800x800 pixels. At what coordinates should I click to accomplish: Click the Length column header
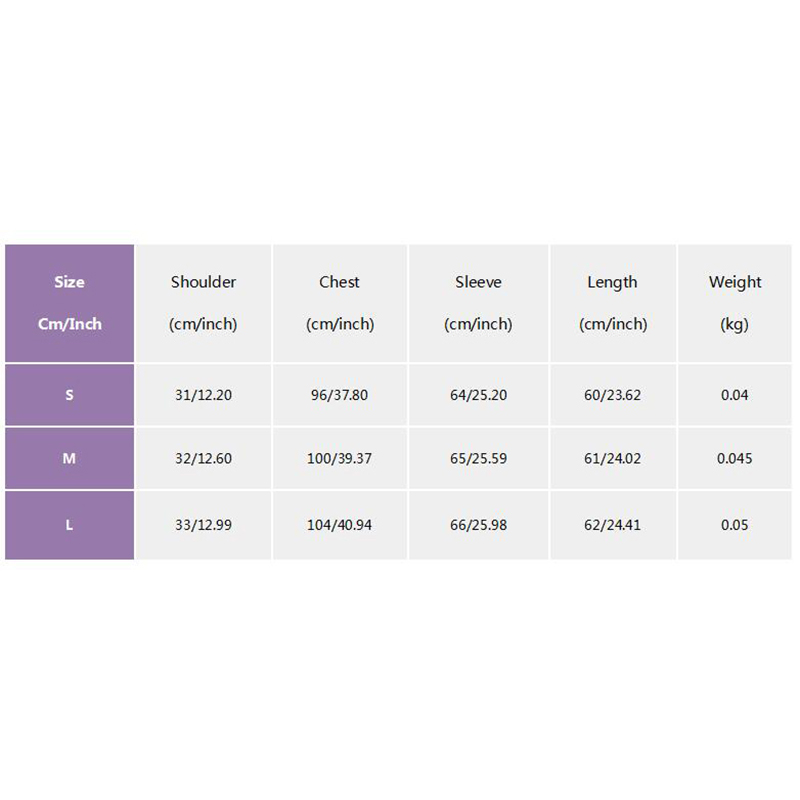pos(612,303)
